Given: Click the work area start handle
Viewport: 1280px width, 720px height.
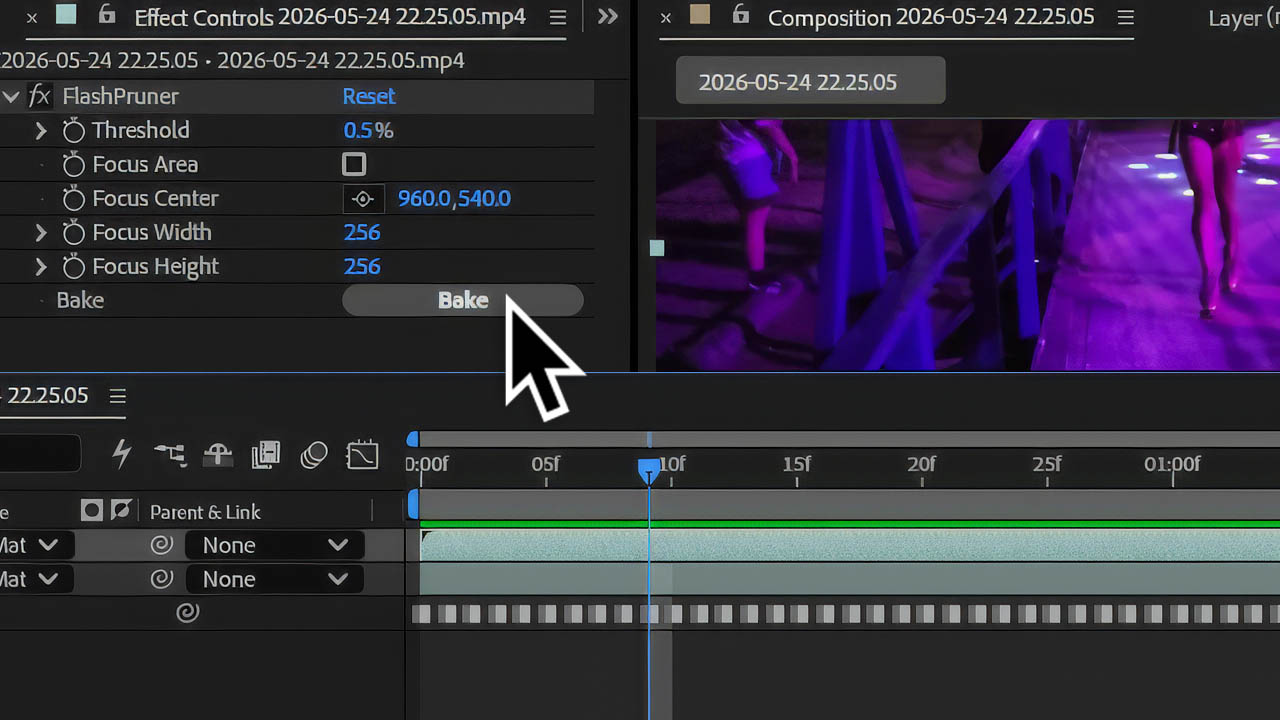Looking at the screenshot, I should click(413, 505).
